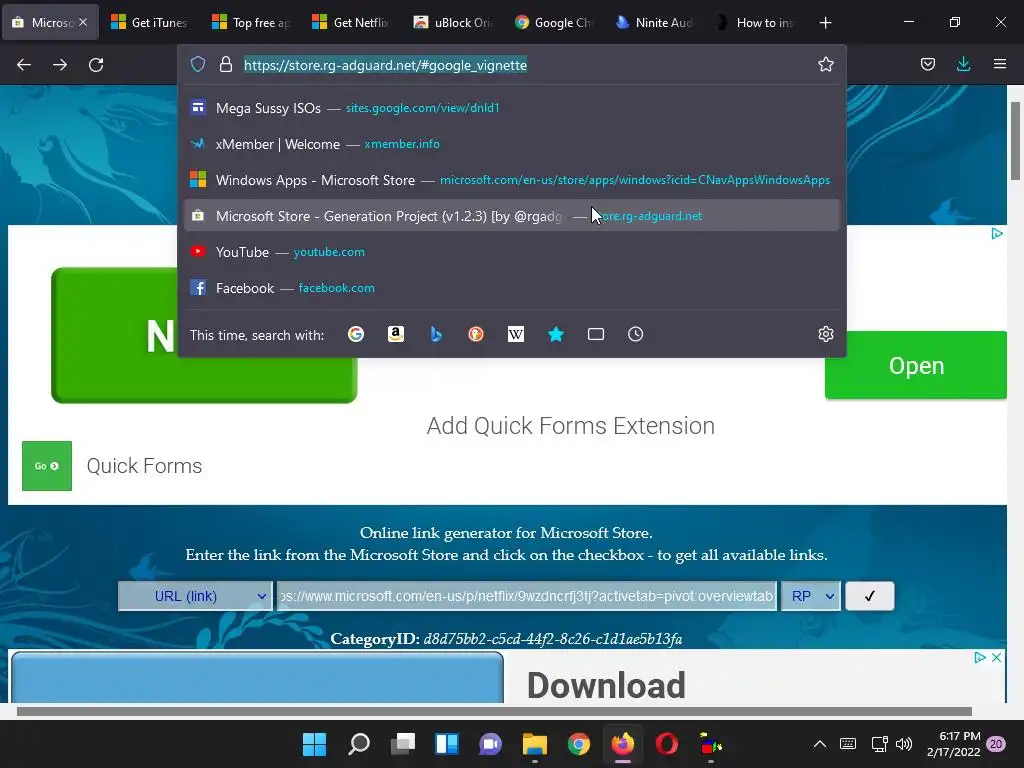Search bookmarks with the blue star icon

[556, 334]
